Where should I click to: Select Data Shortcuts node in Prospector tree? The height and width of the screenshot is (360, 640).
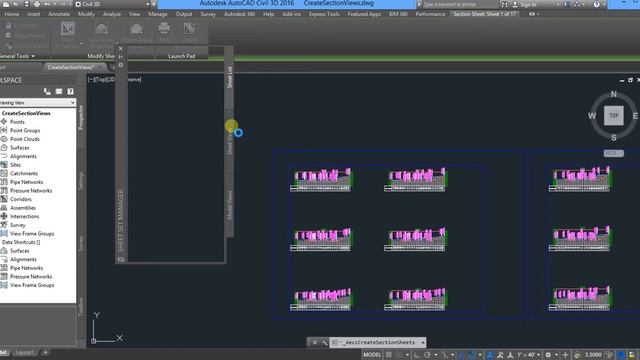tap(21, 242)
